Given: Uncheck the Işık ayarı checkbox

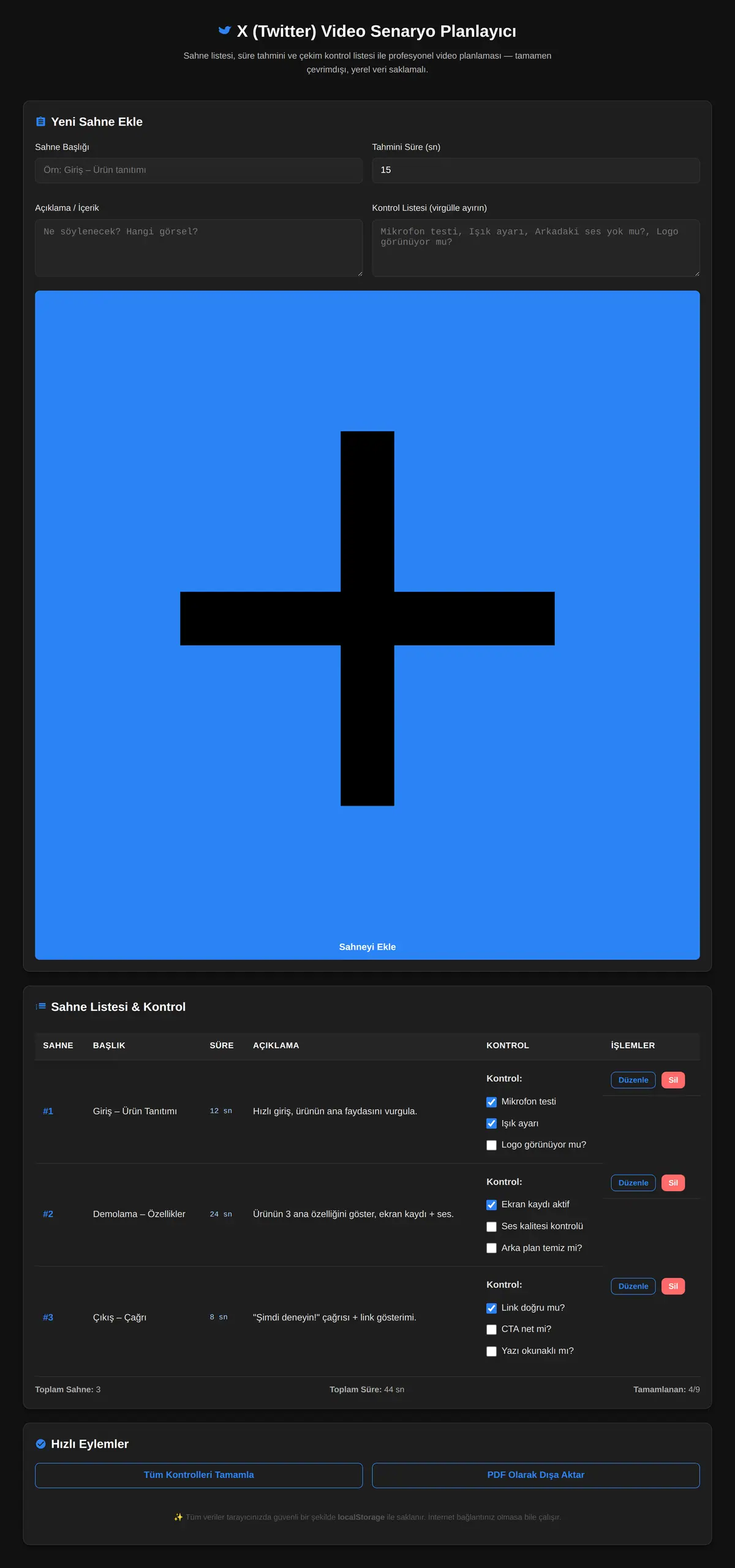Looking at the screenshot, I should [x=491, y=1123].
